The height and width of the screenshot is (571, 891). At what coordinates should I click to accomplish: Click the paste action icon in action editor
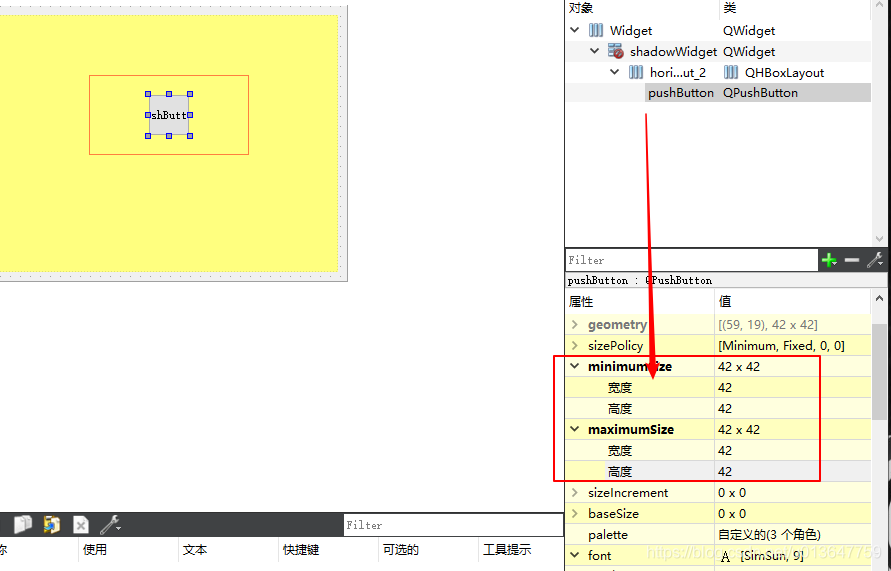coord(52,524)
